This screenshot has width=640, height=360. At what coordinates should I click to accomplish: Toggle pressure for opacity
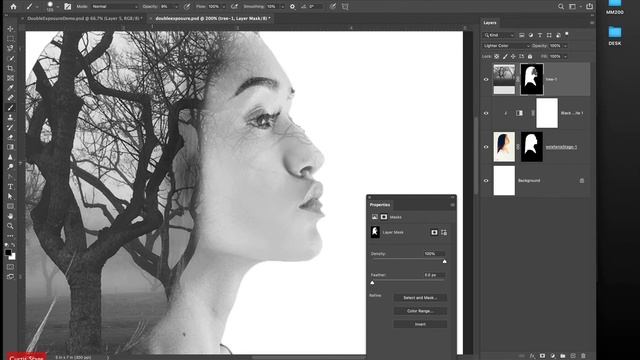tap(187, 7)
